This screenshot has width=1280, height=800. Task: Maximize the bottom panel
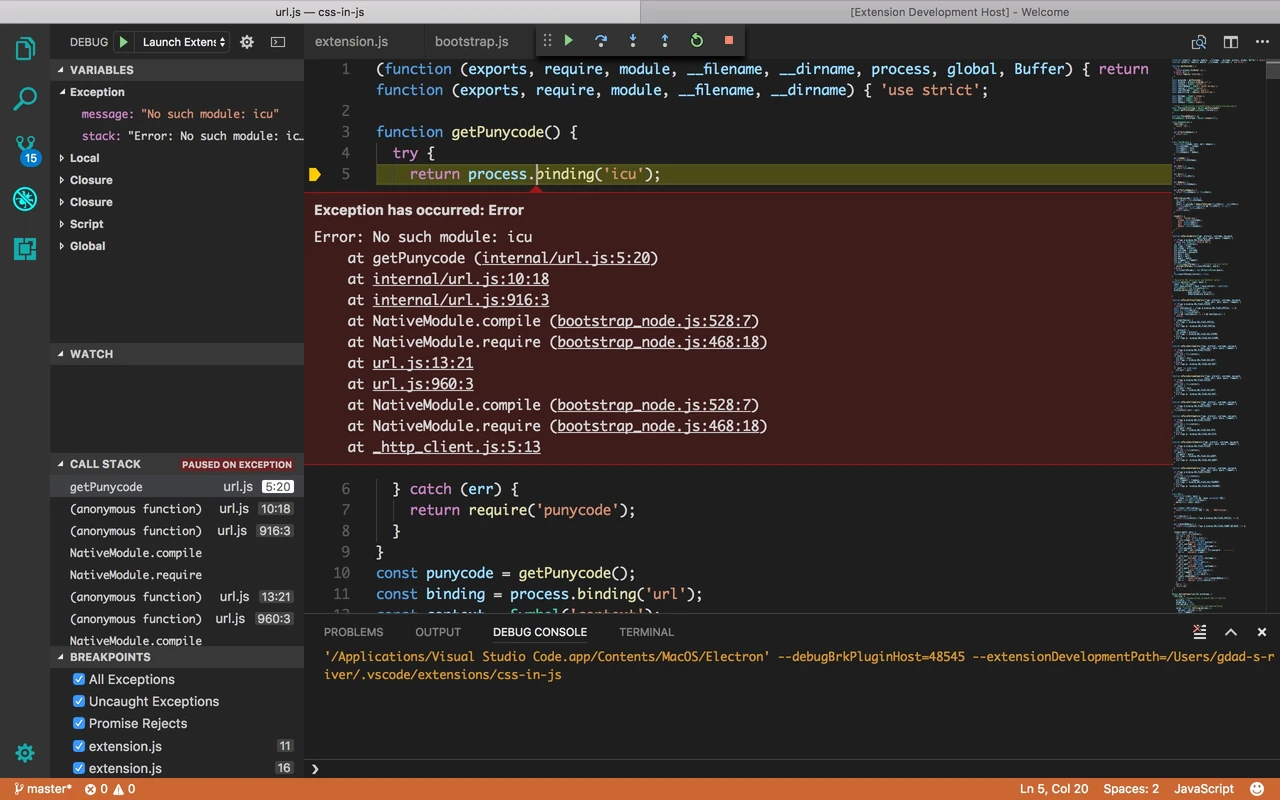[x=1231, y=632]
